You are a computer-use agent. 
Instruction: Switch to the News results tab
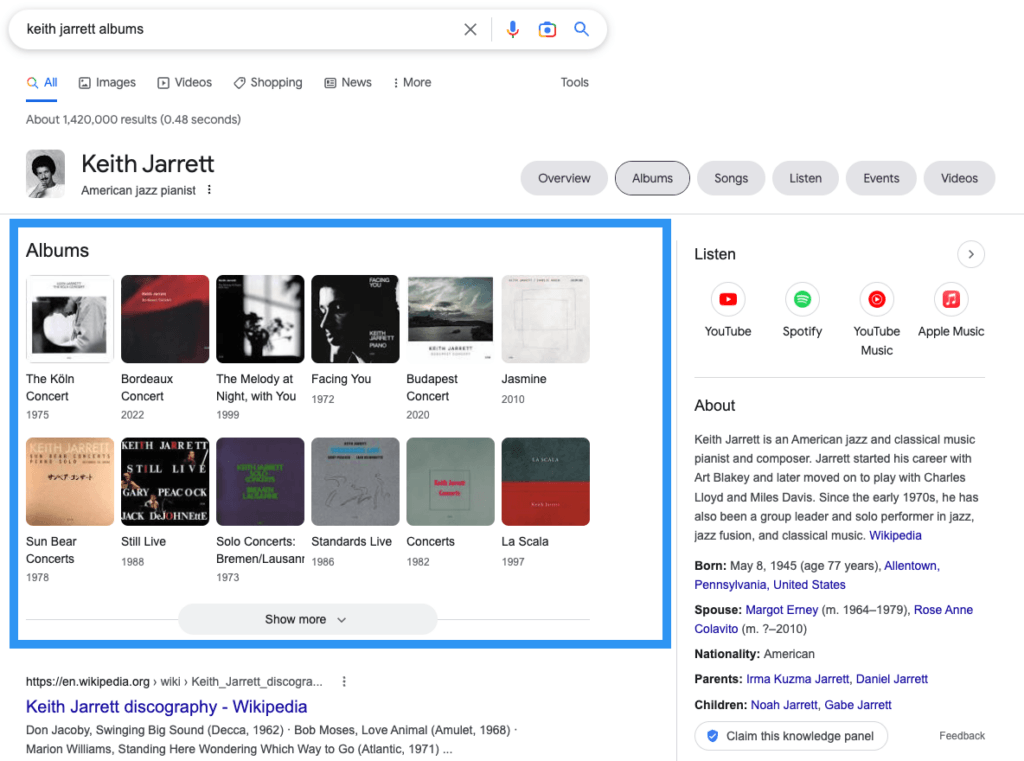tap(348, 82)
